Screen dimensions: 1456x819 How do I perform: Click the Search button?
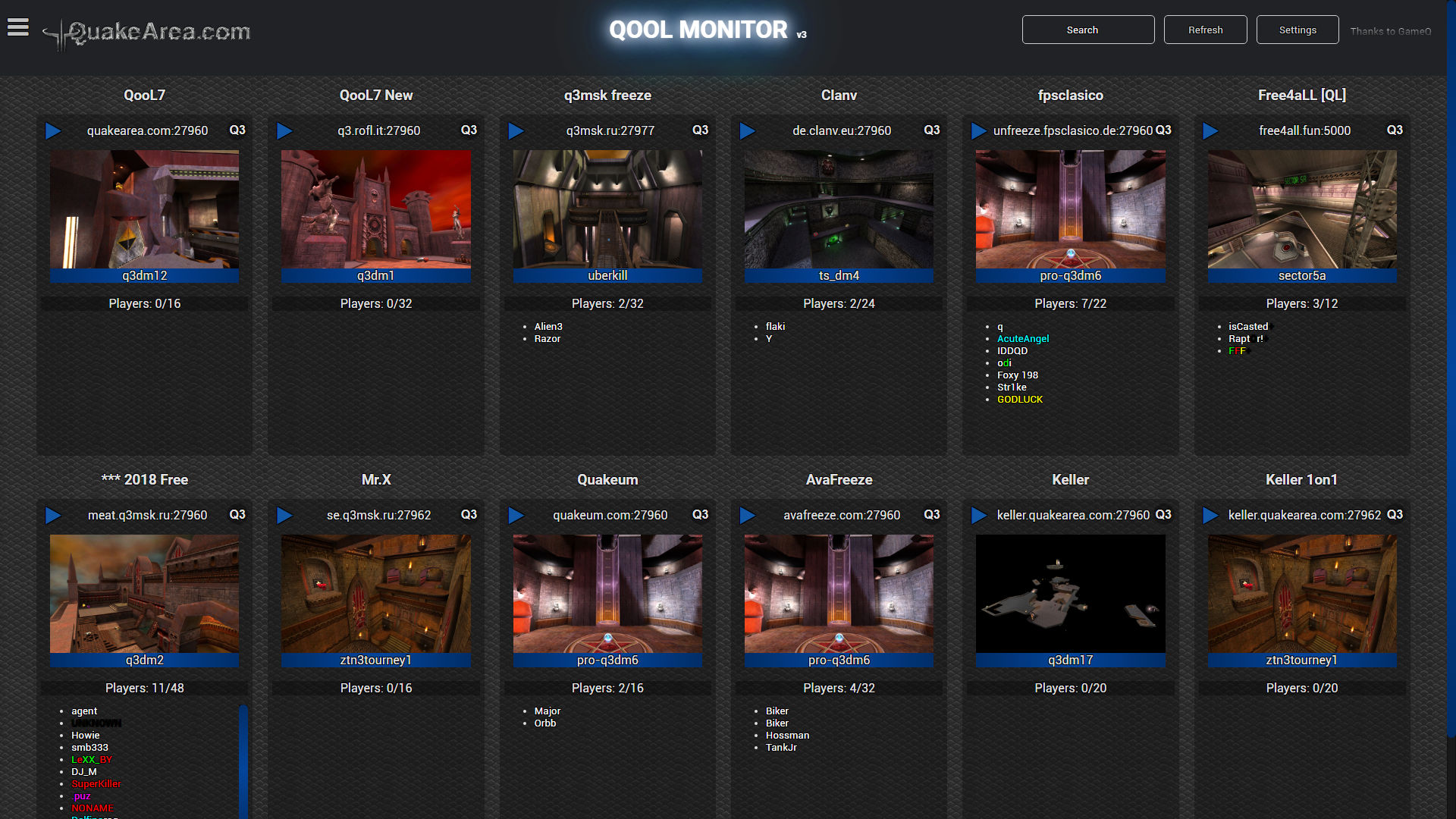[1088, 30]
